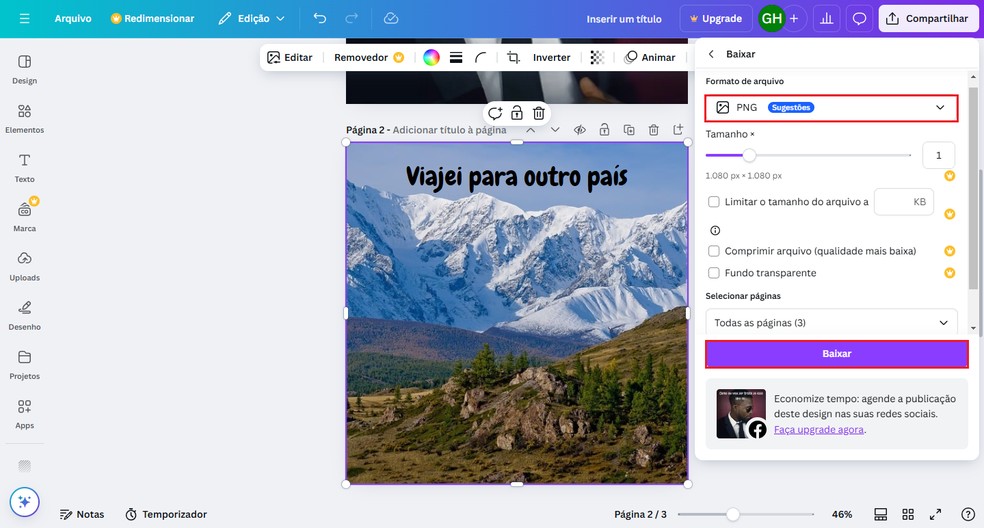Hide page 2 with the eye icon
This screenshot has height=528, width=984.
click(580, 130)
